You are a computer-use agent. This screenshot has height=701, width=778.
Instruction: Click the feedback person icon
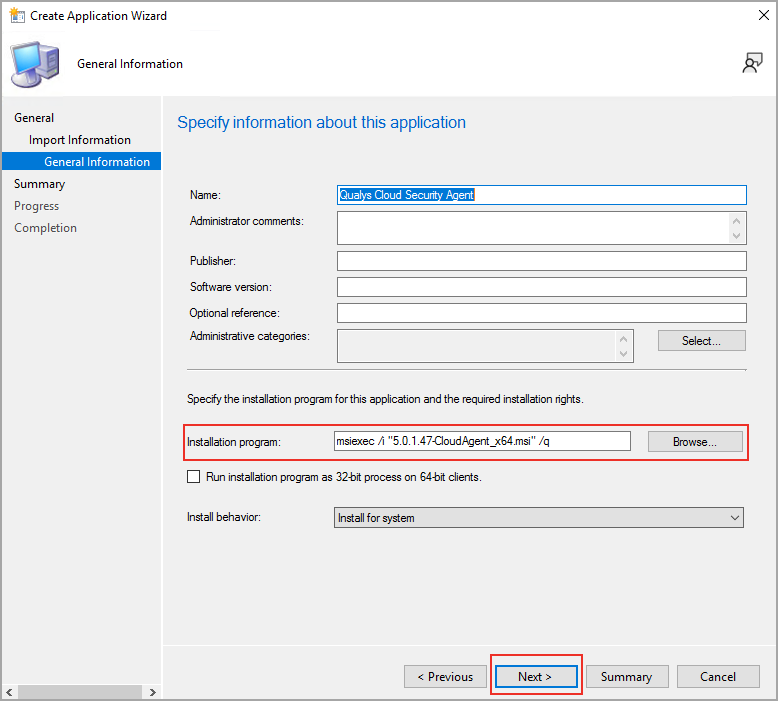click(752, 63)
